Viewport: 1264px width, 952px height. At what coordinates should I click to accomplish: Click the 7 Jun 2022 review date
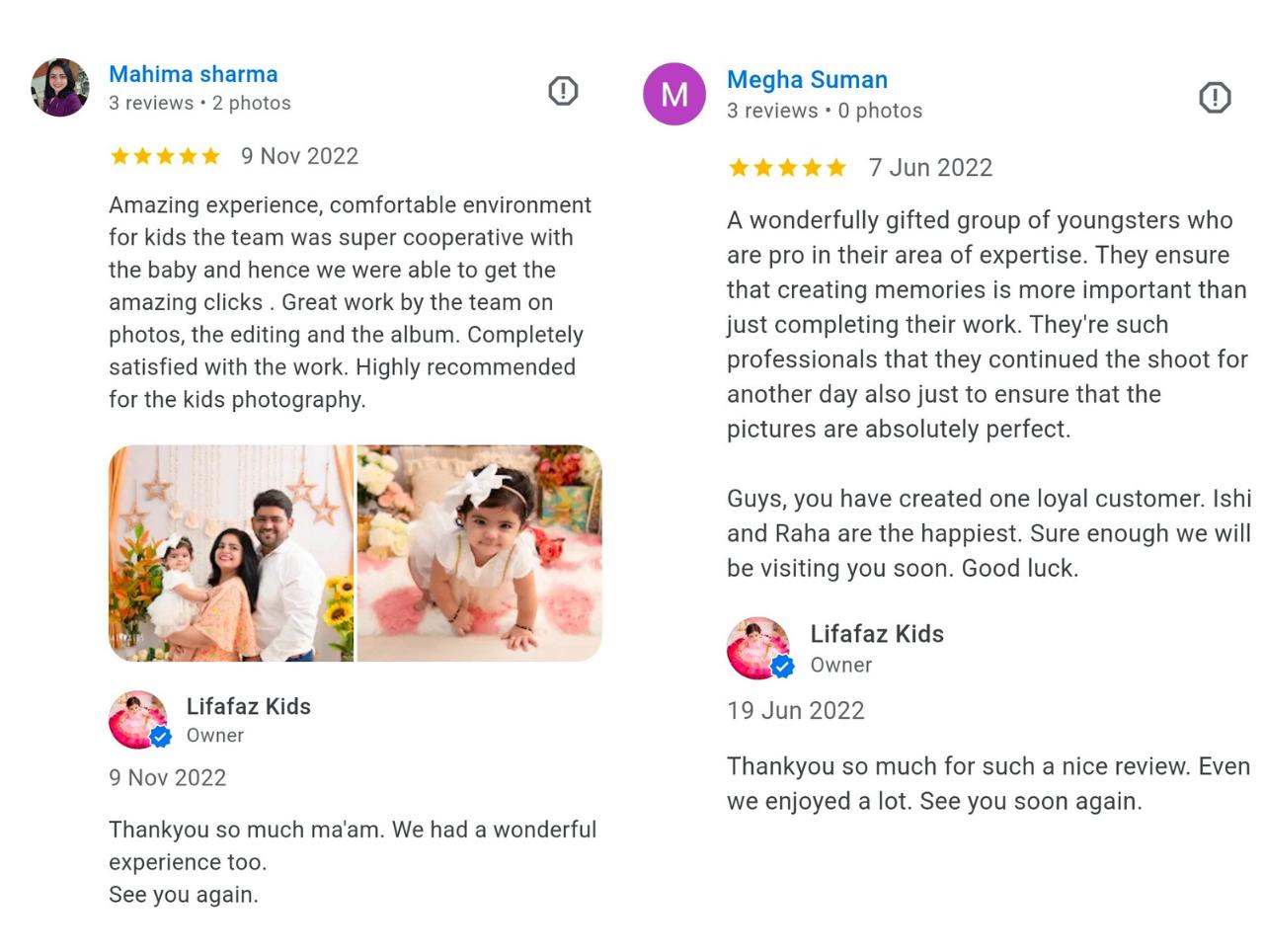[930, 168]
